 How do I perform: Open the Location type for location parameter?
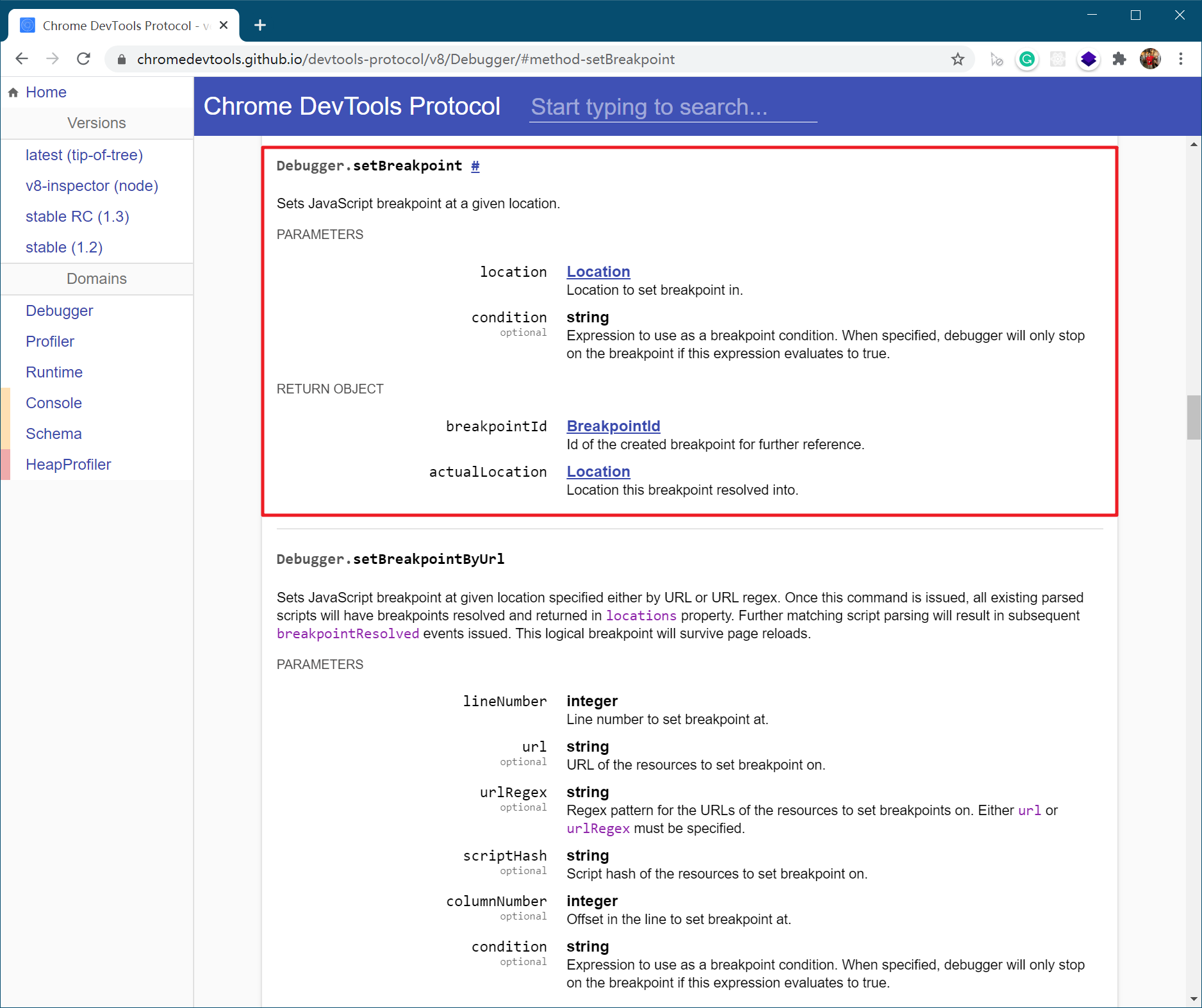pyautogui.click(x=598, y=272)
